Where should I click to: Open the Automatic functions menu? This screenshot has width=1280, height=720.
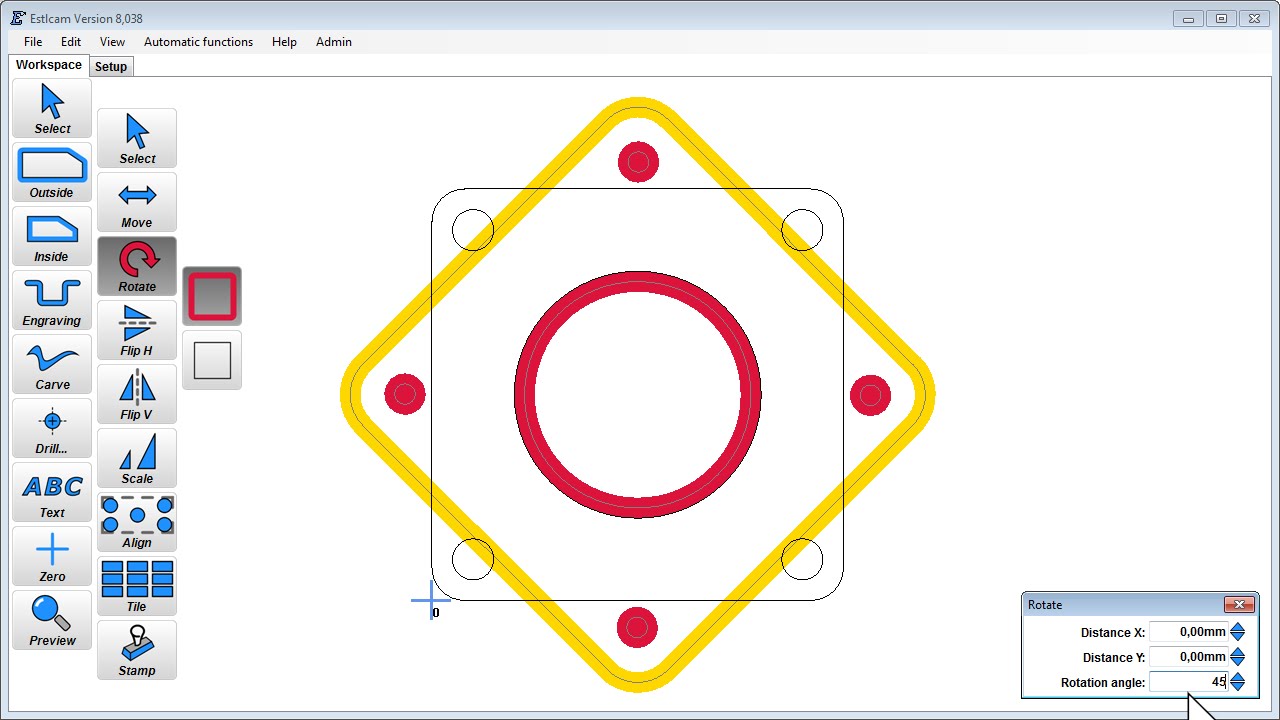coord(198,42)
